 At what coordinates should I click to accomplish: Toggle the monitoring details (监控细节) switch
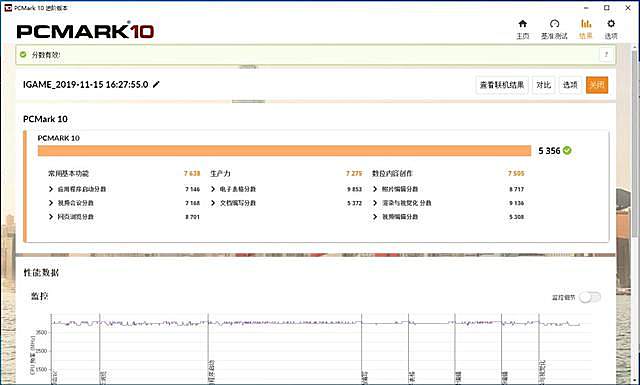click(x=590, y=297)
